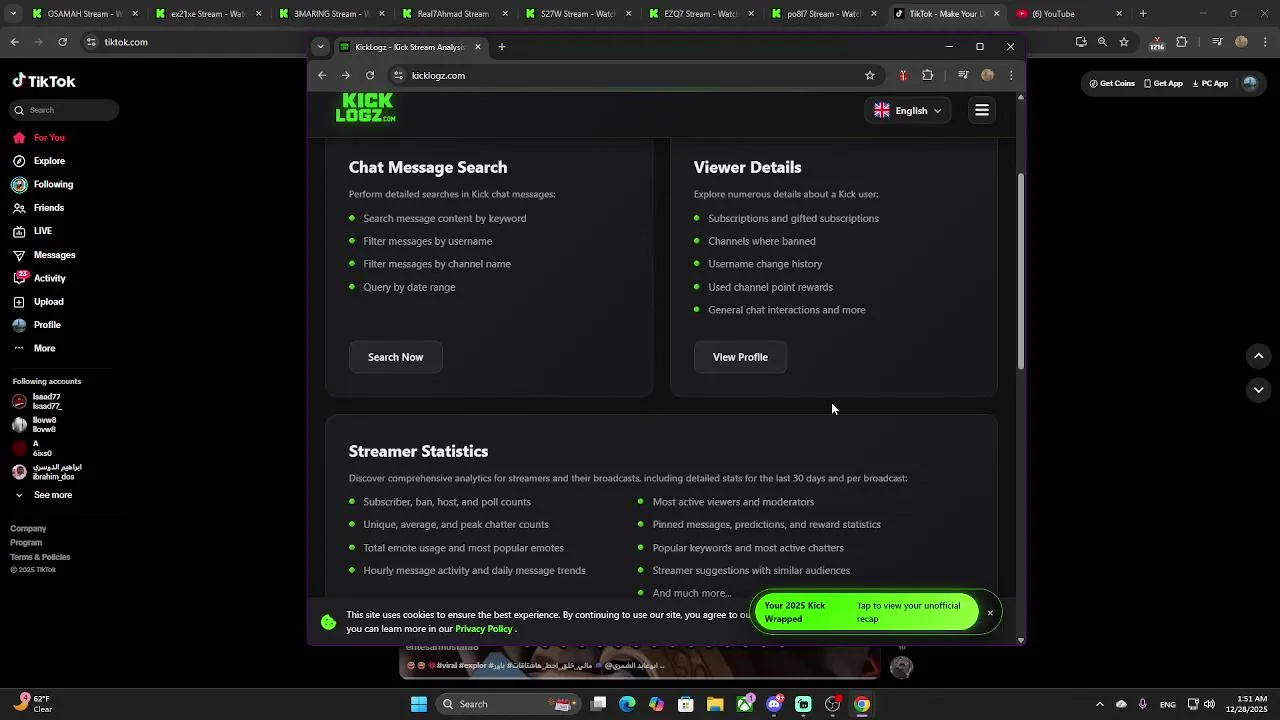This screenshot has width=1280, height=720.
Task: Open the English language dropdown
Action: pos(908,111)
